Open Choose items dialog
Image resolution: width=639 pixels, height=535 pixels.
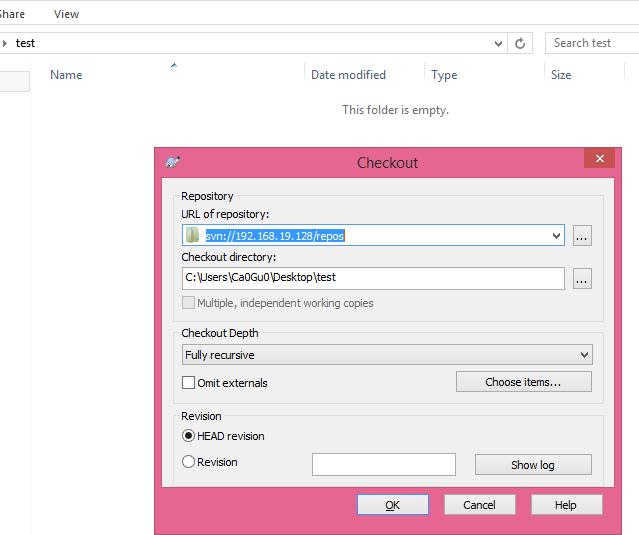523,382
